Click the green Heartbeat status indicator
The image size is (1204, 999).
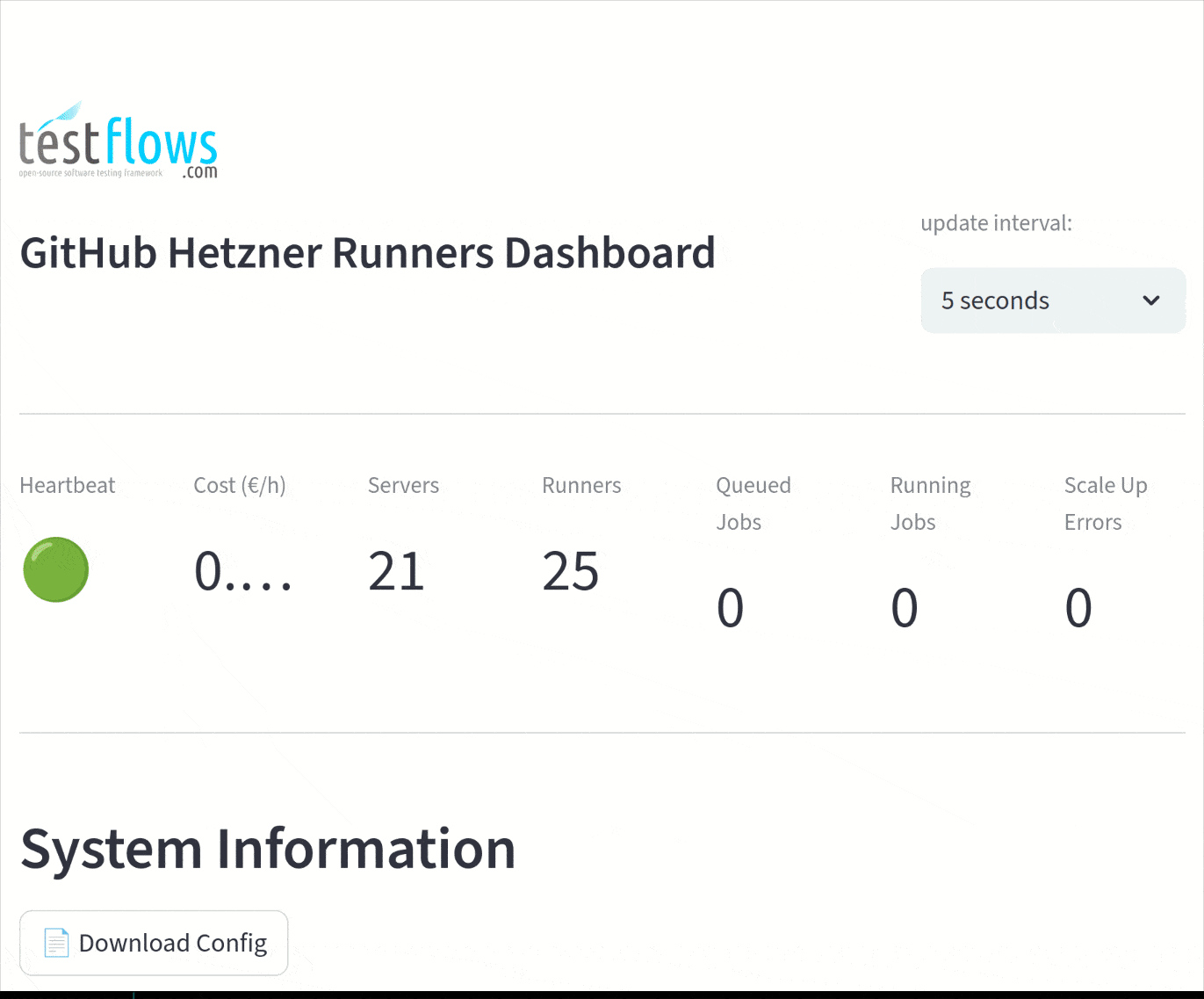click(55, 569)
